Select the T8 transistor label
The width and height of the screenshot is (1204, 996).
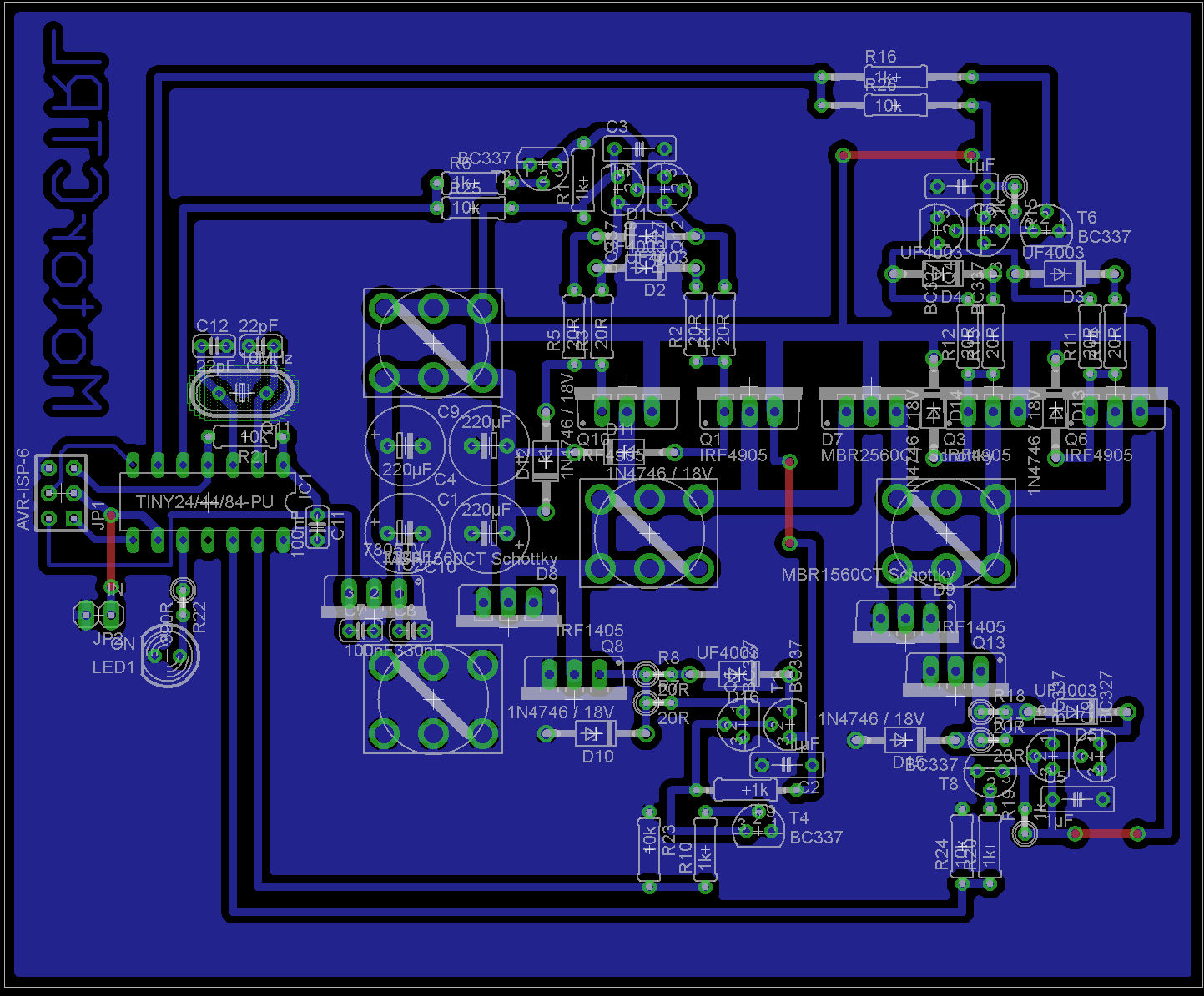point(949,784)
